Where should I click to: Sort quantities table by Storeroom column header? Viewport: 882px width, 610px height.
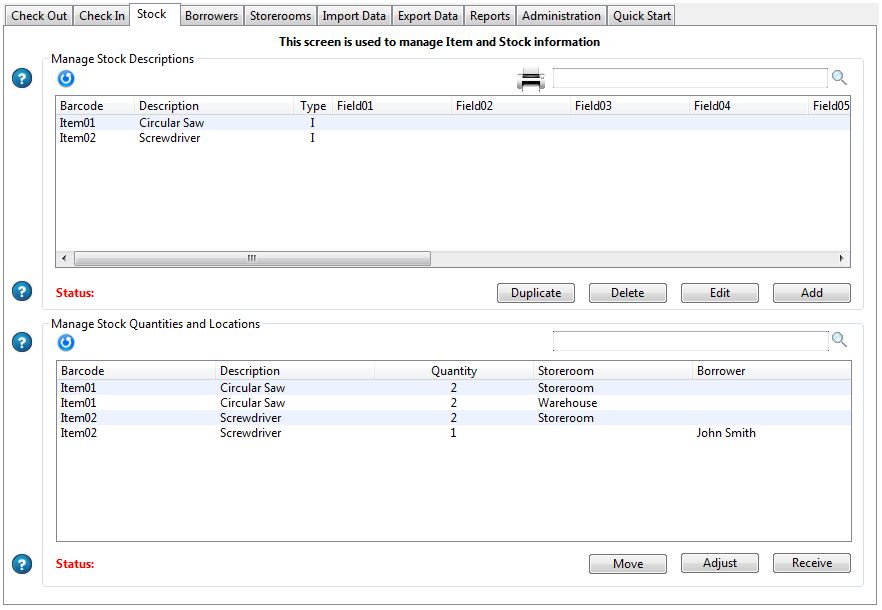pos(566,371)
